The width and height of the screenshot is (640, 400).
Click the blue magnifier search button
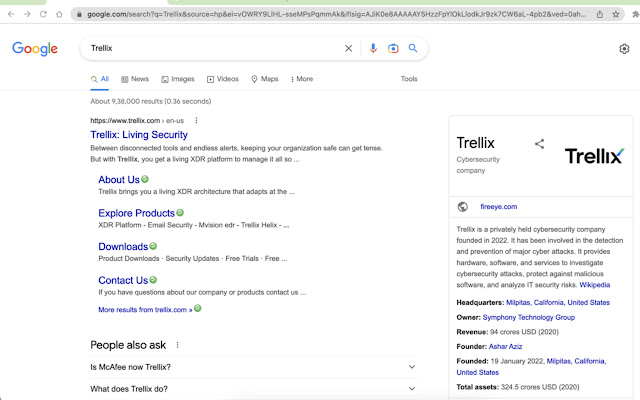coord(413,48)
